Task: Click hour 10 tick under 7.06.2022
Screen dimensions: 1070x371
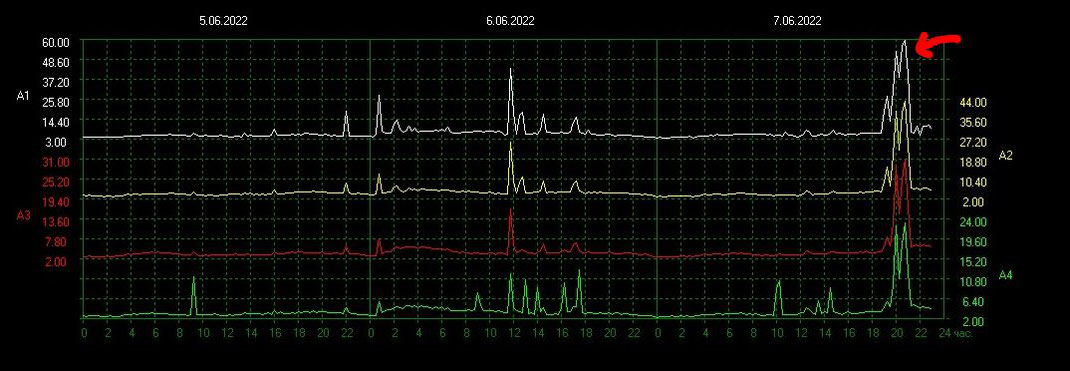Action: point(777,333)
